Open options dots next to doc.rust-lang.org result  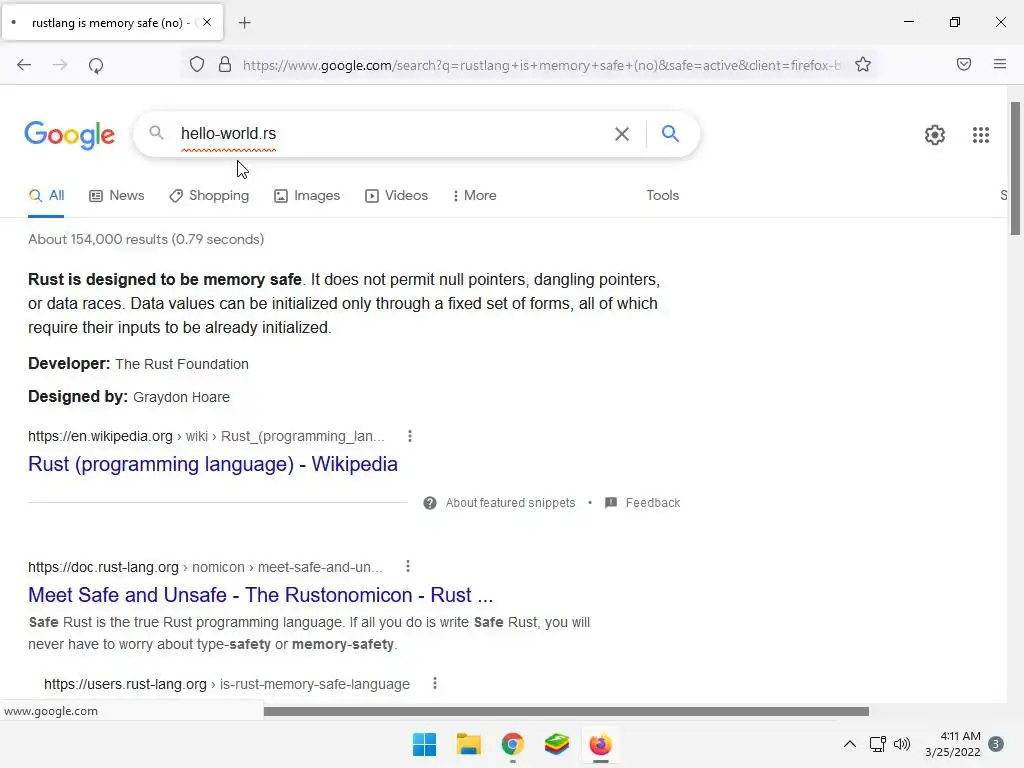pyautogui.click(x=408, y=566)
